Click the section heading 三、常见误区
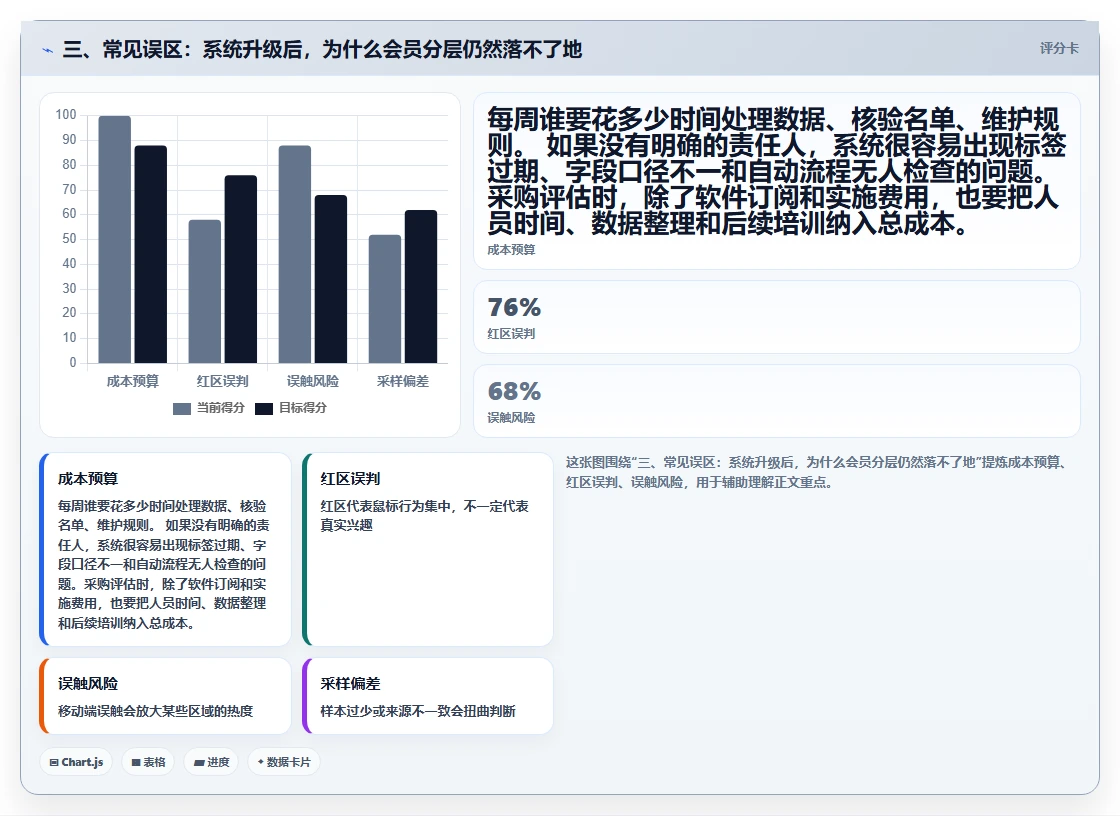This screenshot has width=1120, height=816. [322, 49]
